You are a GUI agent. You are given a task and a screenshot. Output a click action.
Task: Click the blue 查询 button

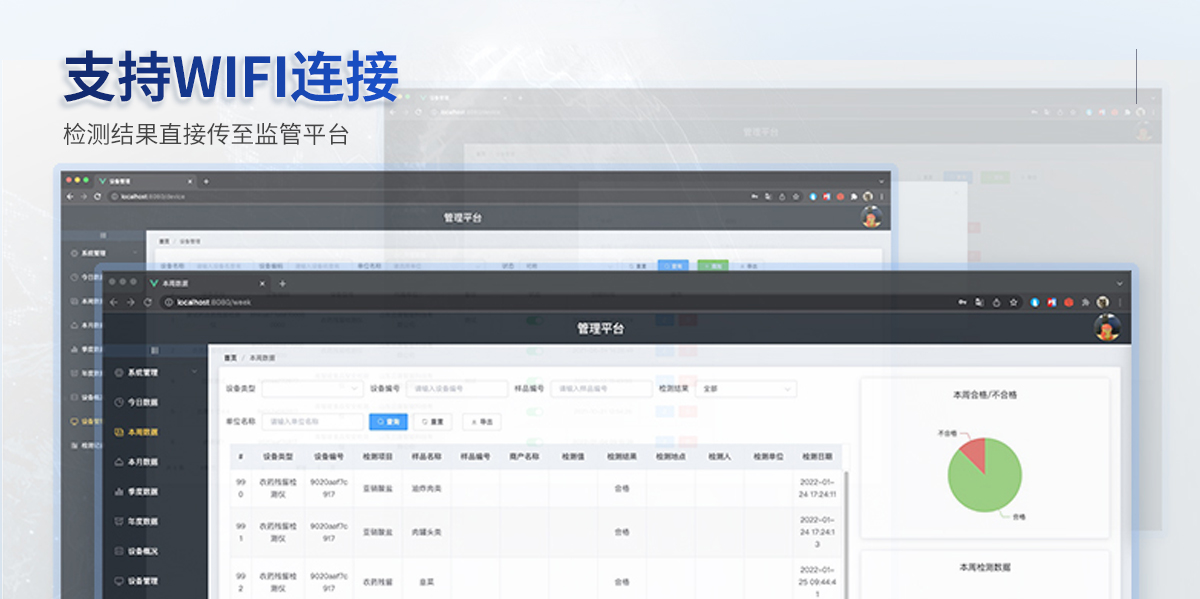point(388,422)
